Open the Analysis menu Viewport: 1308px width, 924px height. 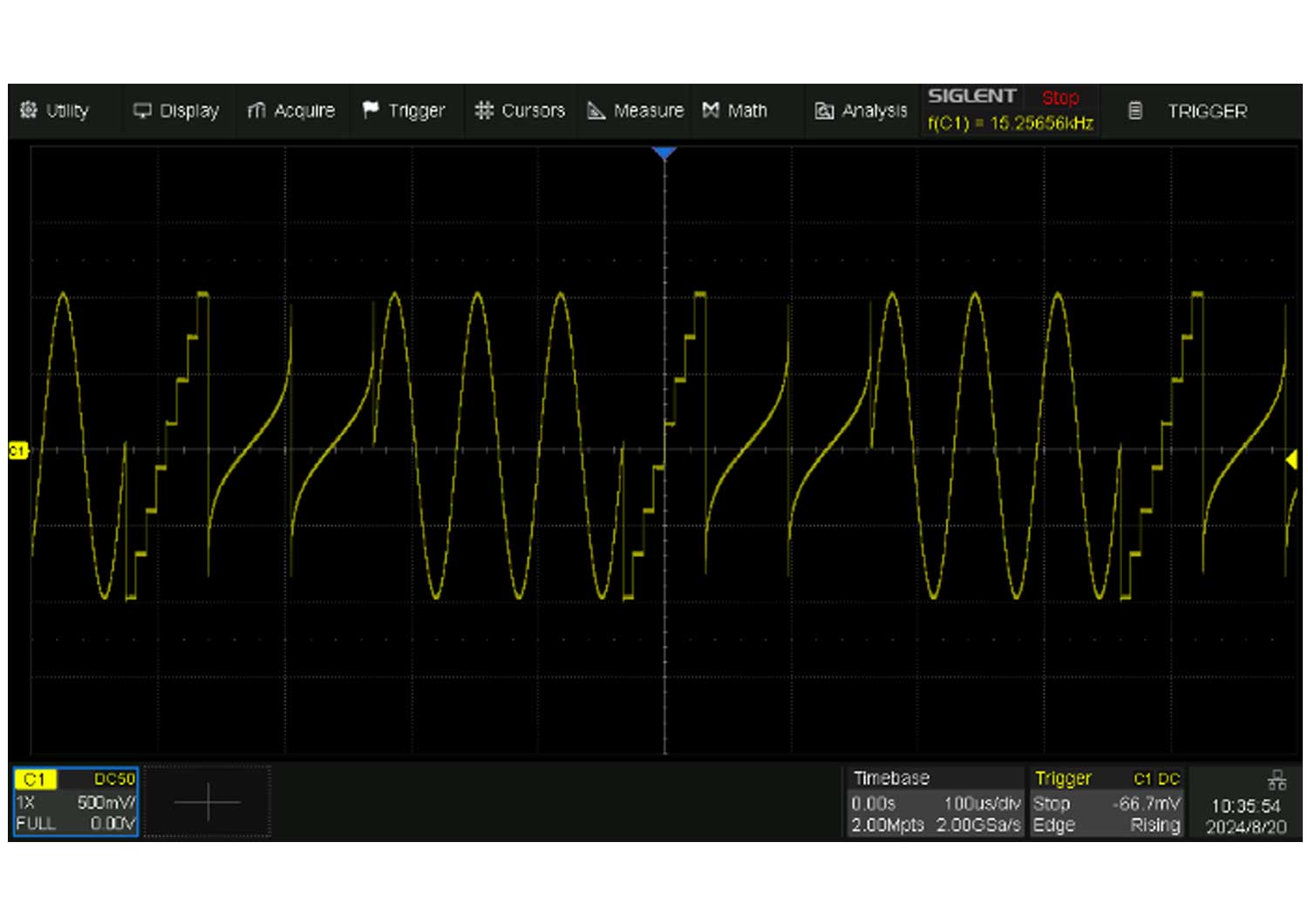861,111
